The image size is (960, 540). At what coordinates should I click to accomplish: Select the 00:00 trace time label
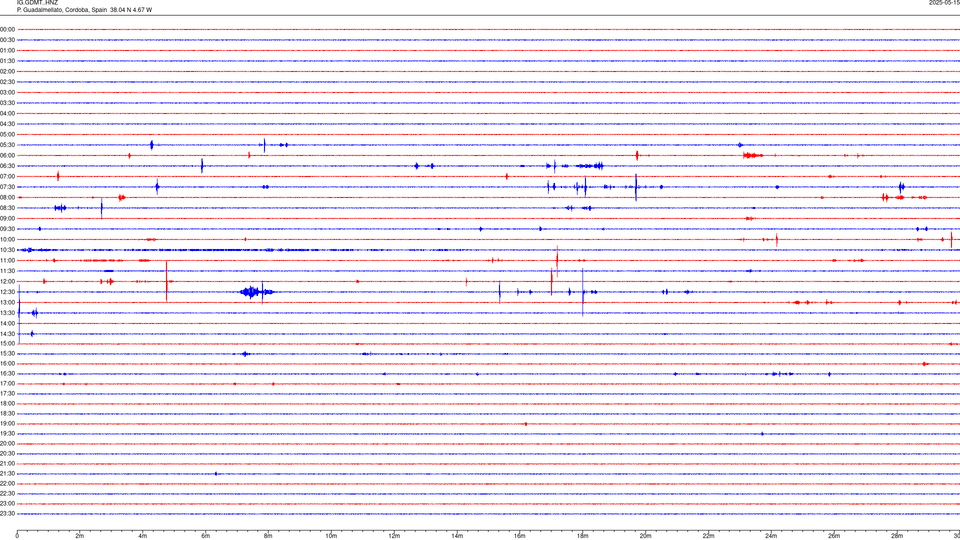coord(7,29)
